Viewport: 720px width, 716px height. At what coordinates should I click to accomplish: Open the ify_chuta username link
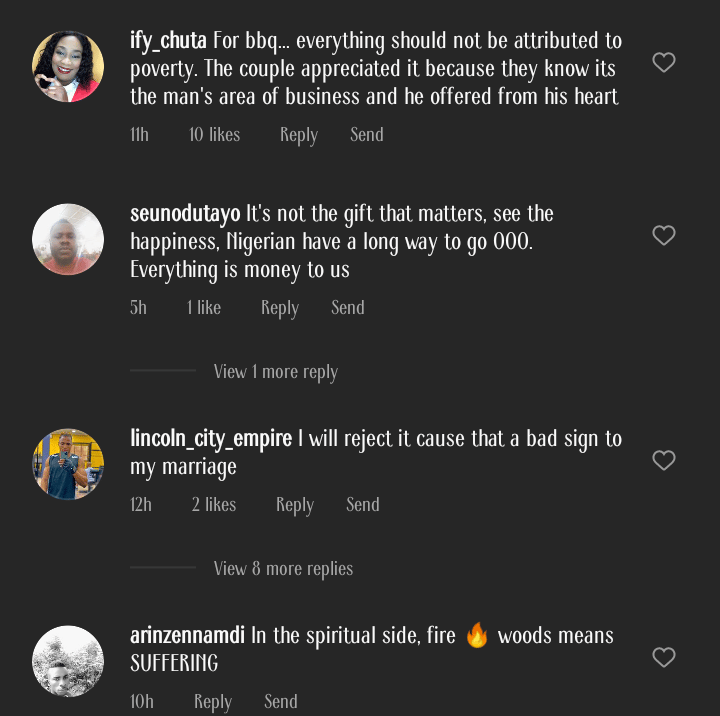168,41
